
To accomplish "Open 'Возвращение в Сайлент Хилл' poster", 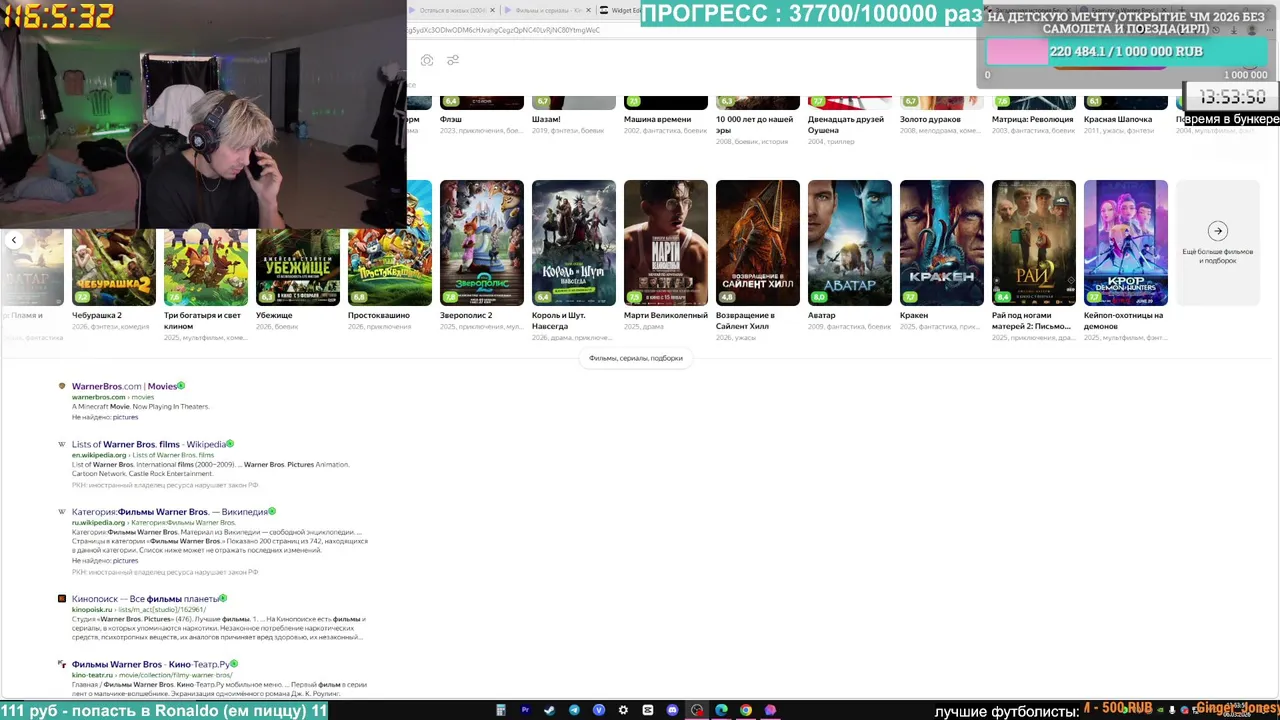I will (758, 243).
